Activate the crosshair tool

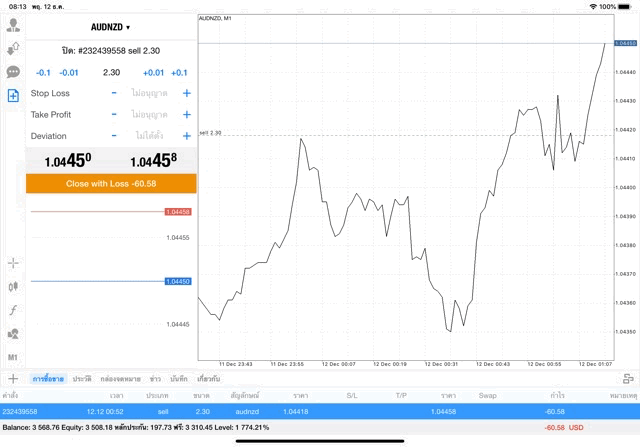click(13, 263)
